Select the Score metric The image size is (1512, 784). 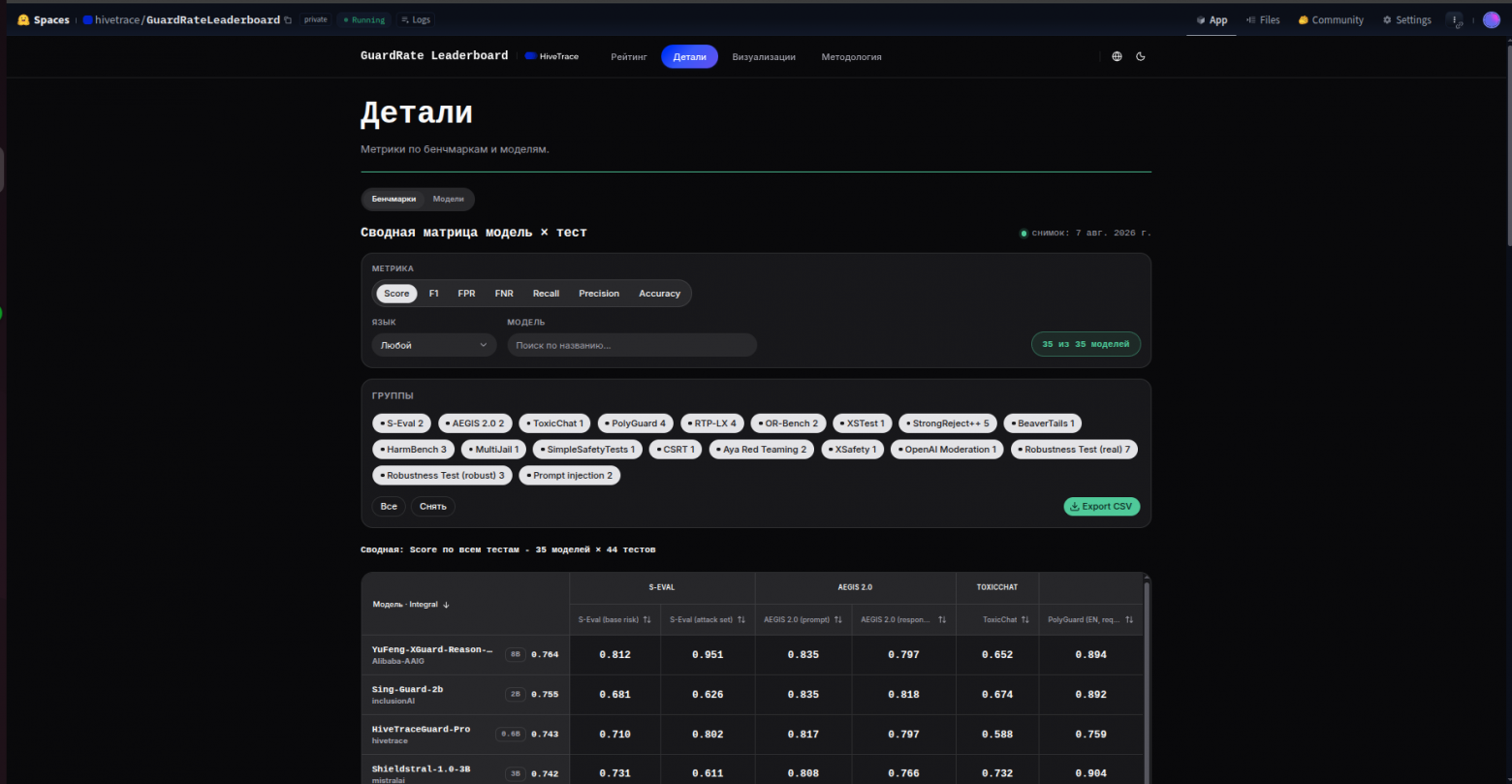[x=396, y=294]
